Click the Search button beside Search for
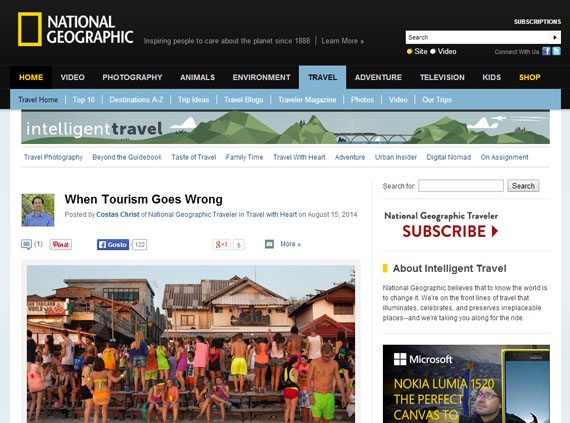The image size is (570, 423). 523,186
